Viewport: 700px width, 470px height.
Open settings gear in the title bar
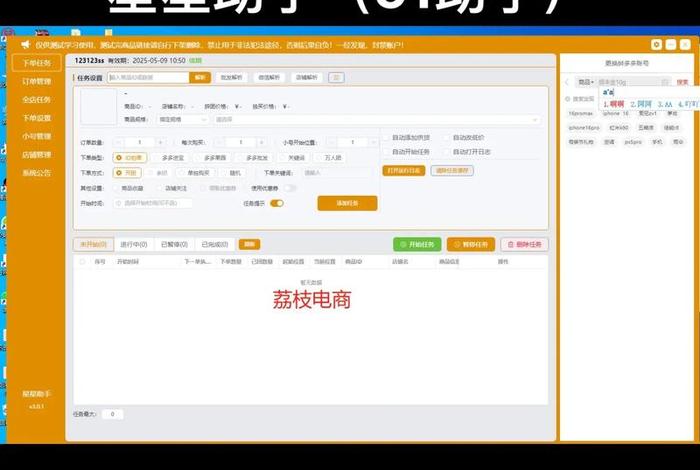656,45
